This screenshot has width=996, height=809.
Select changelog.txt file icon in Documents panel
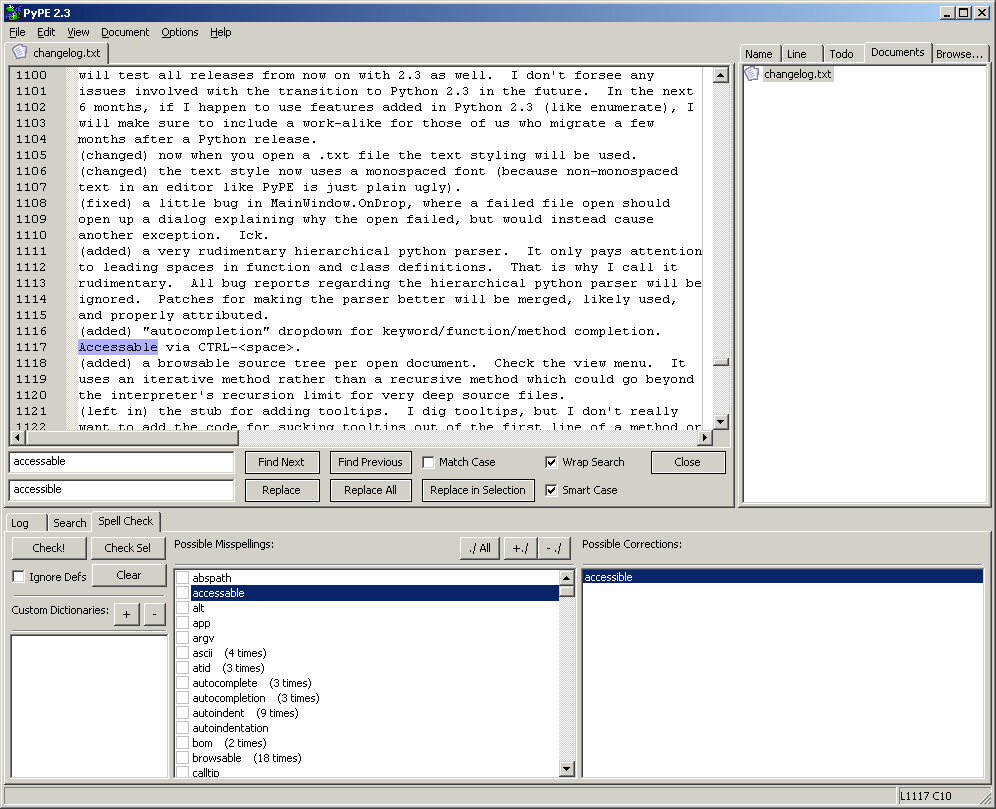coord(752,74)
